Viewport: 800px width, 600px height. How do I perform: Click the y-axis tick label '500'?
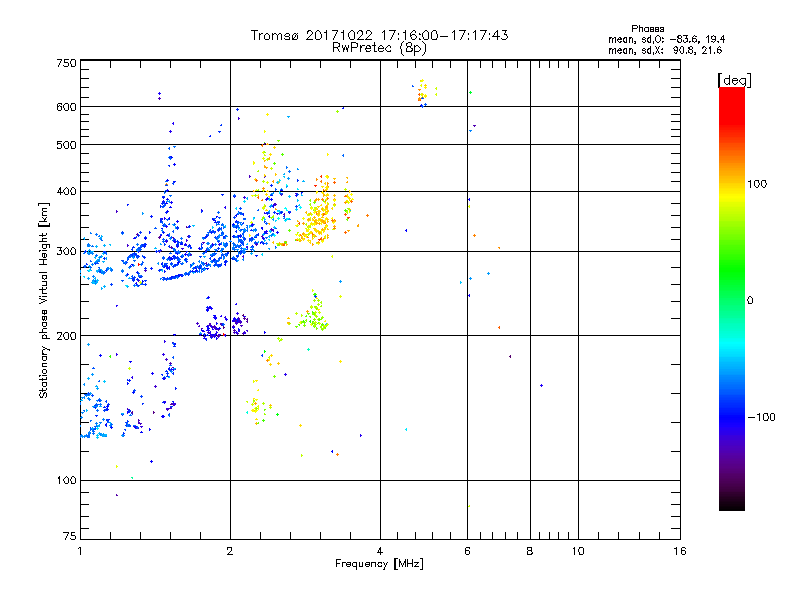click(x=67, y=145)
